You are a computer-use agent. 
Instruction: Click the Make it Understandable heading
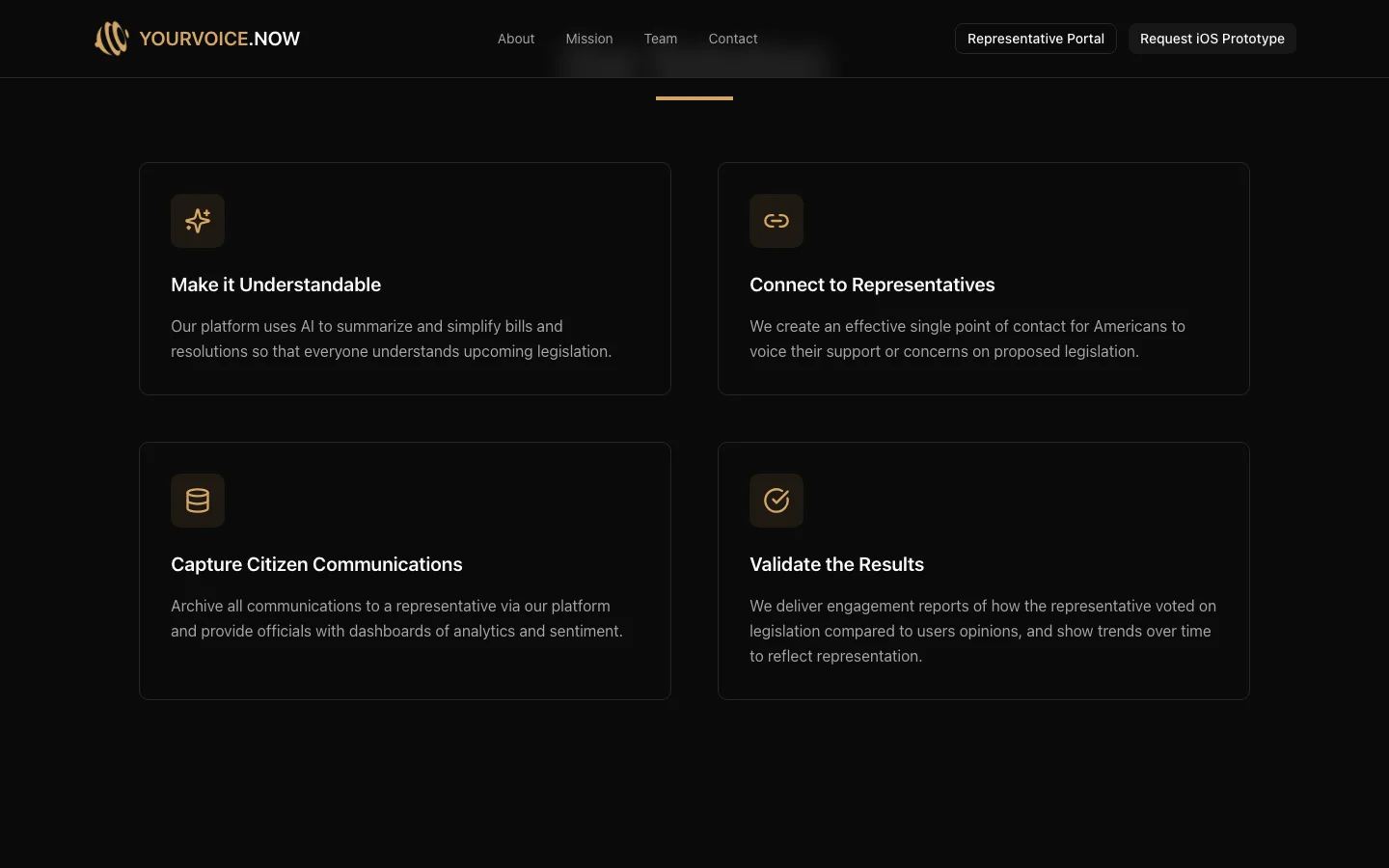click(276, 285)
